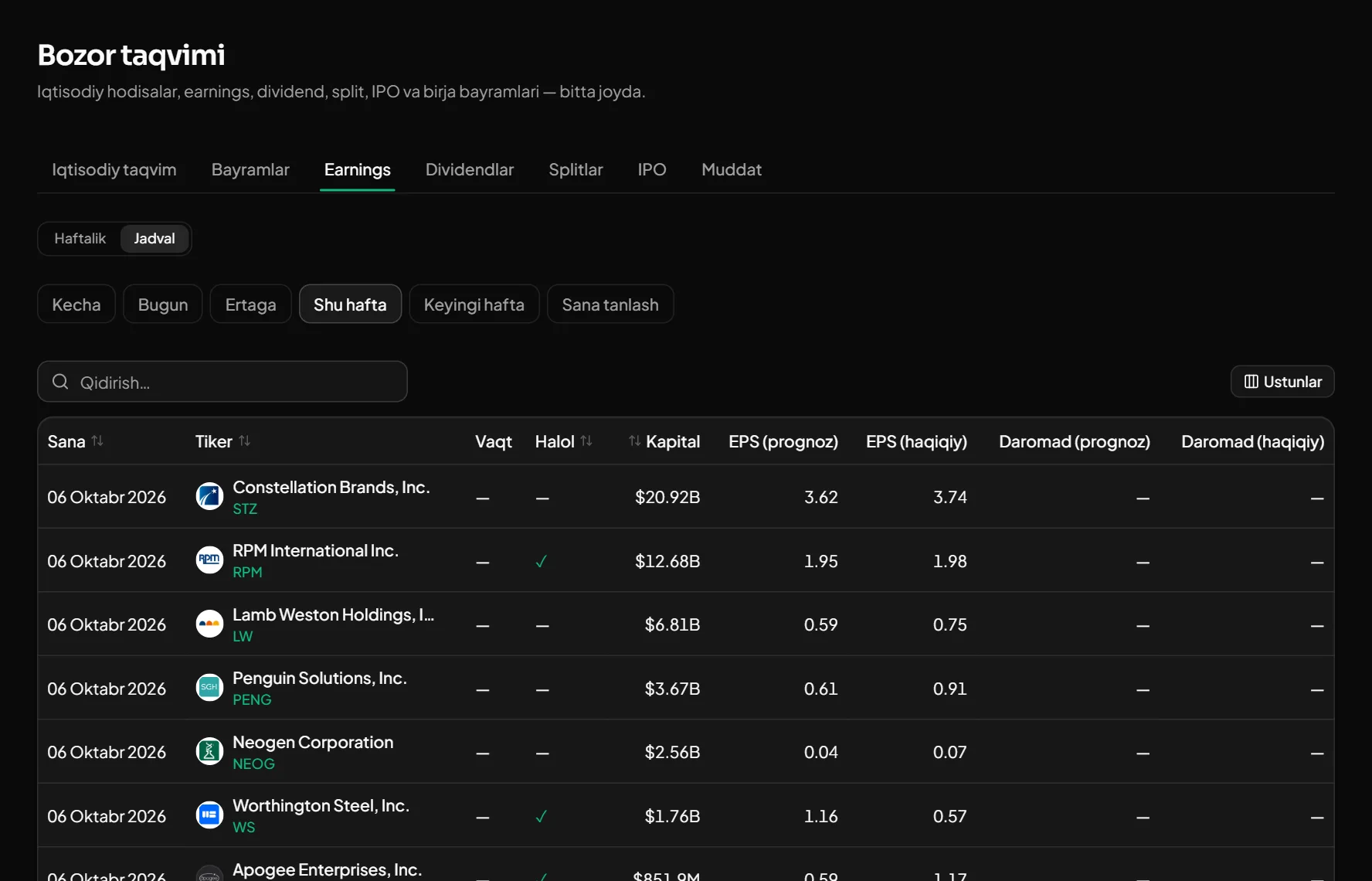Switch view to Haftalik

pyautogui.click(x=80, y=239)
